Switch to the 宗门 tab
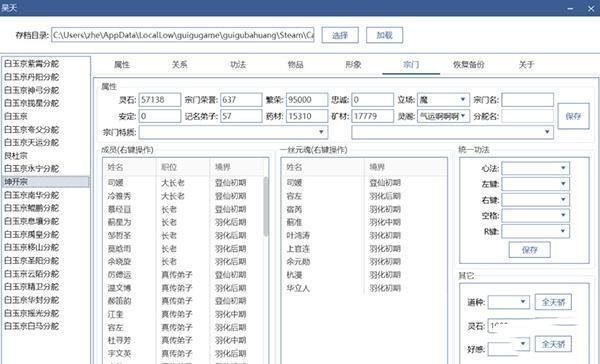Screen dimensions: 600x364 (x=411, y=65)
